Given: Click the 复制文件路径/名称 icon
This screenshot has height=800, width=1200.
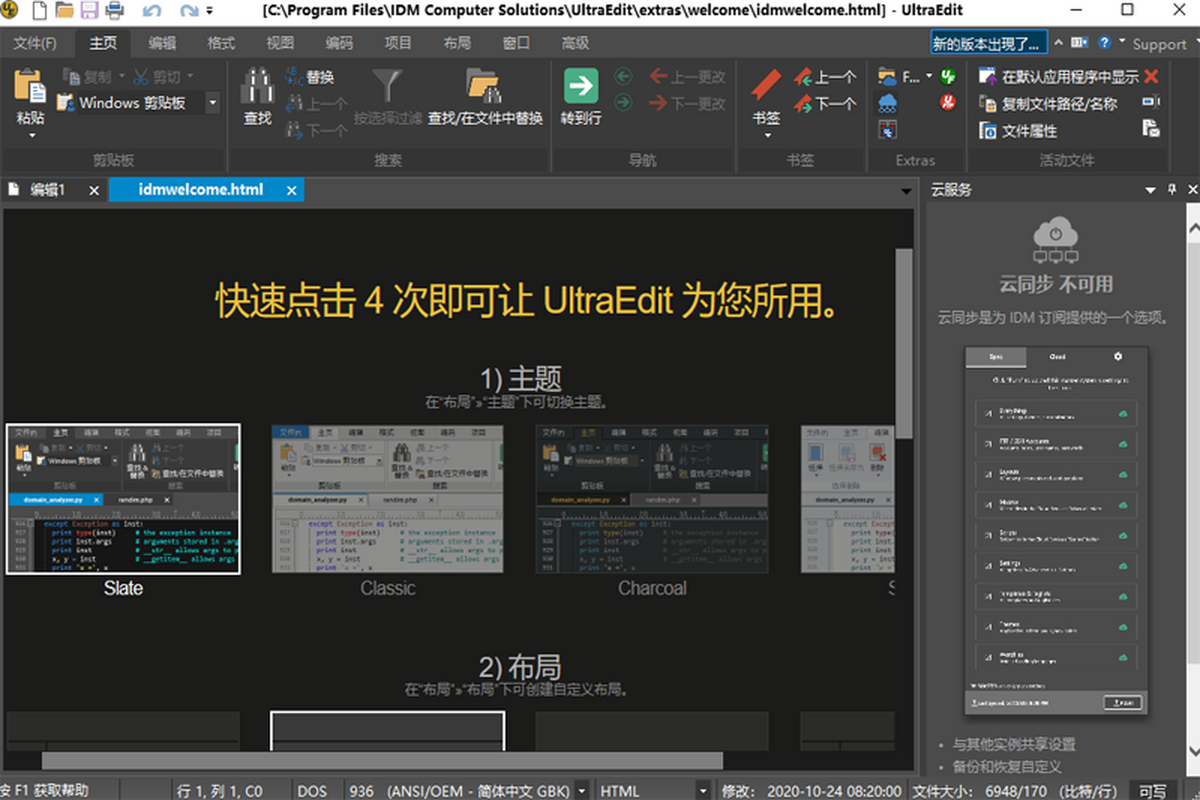Looking at the screenshot, I should click(x=990, y=102).
